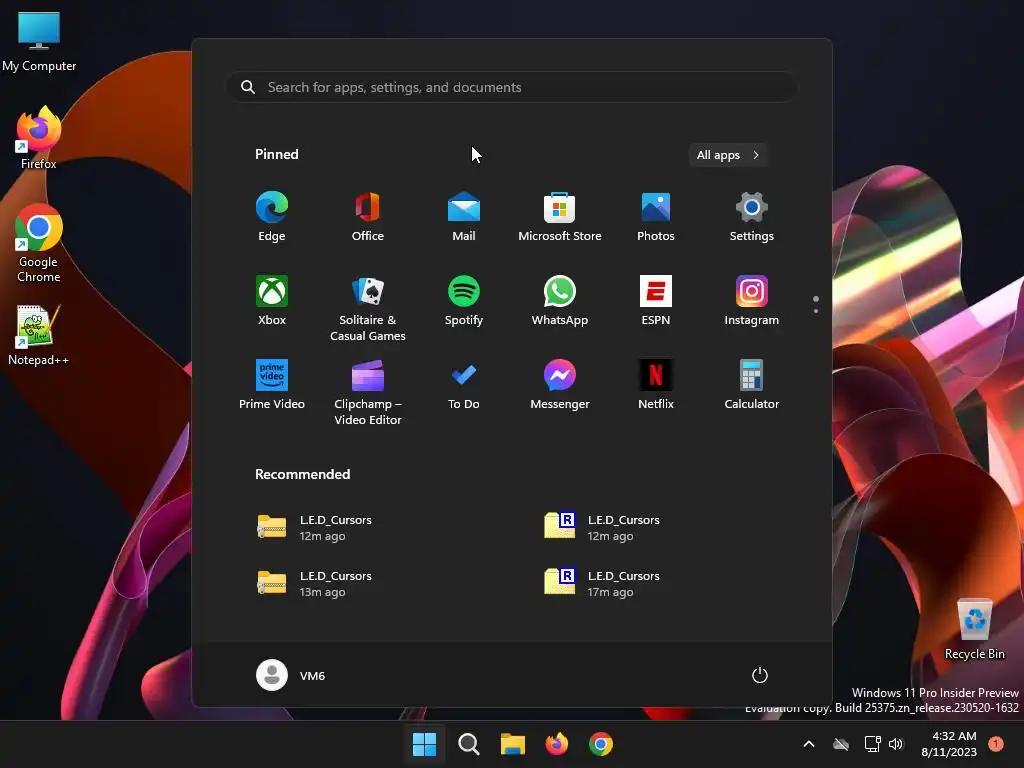The height and width of the screenshot is (768, 1024).
Task: Open Clipchamp Video Editor
Action: [x=368, y=392]
